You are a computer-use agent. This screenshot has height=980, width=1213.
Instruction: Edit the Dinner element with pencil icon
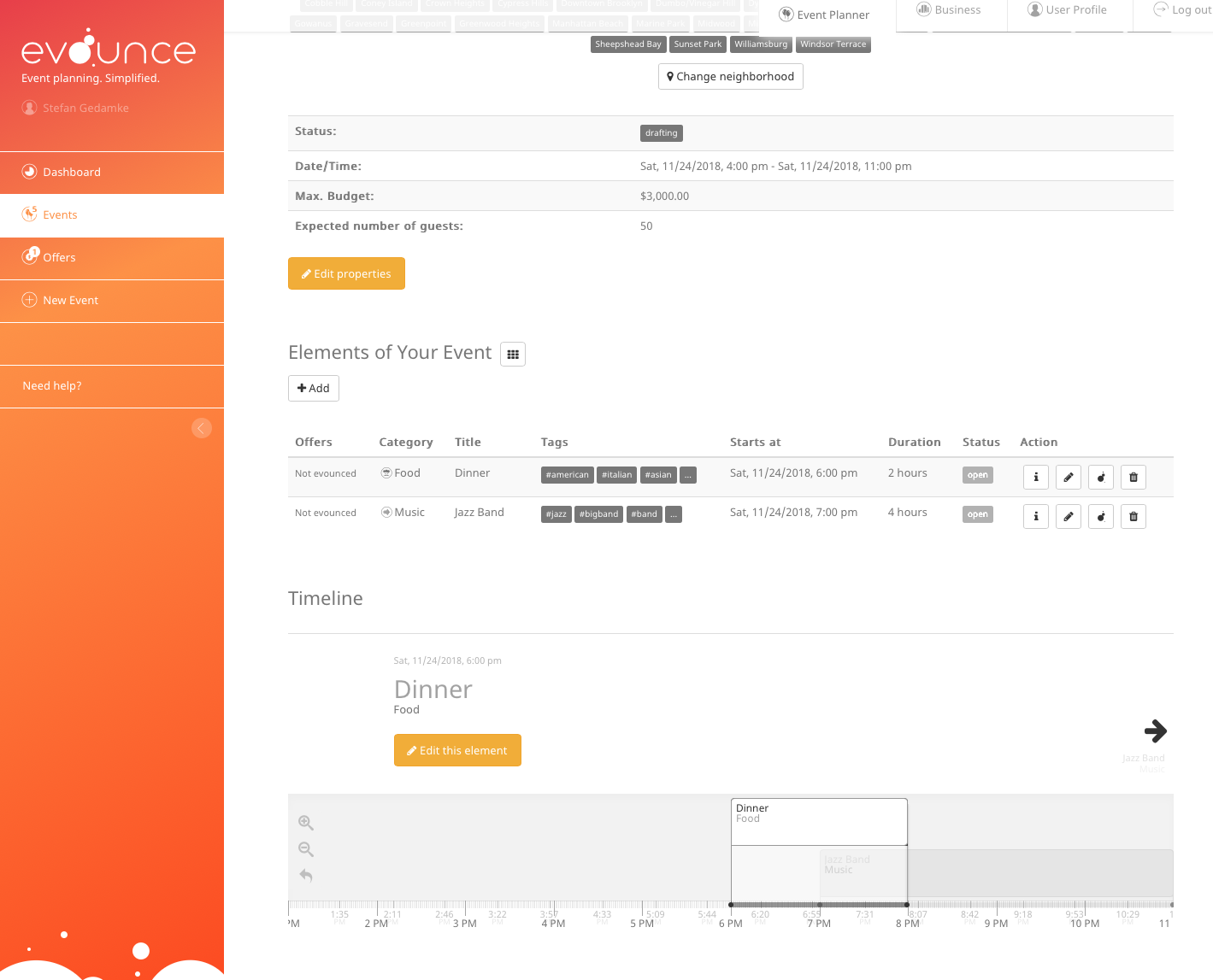click(1068, 477)
